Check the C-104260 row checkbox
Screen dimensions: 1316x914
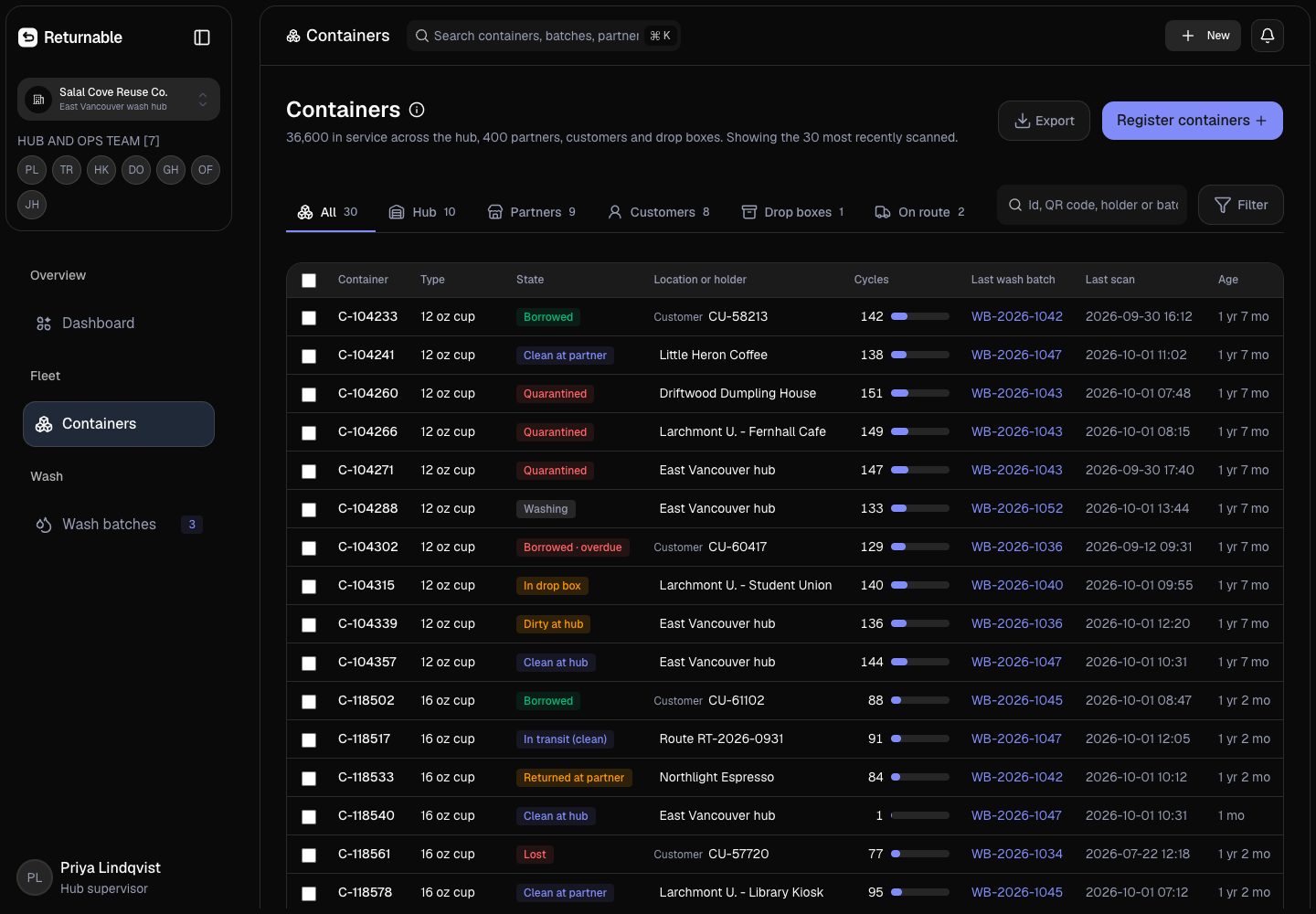309,395
